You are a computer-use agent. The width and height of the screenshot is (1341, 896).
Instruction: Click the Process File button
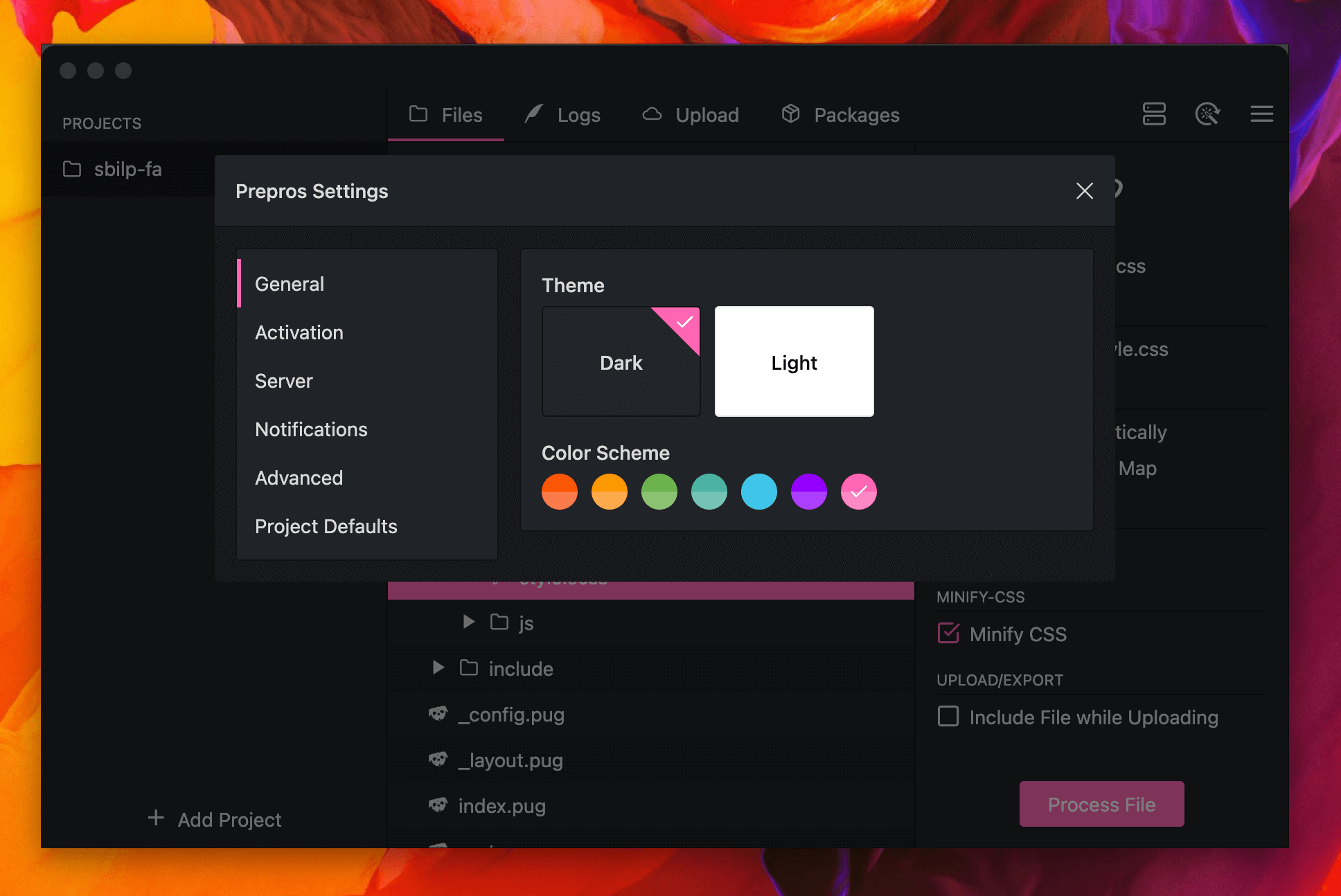[1101, 804]
